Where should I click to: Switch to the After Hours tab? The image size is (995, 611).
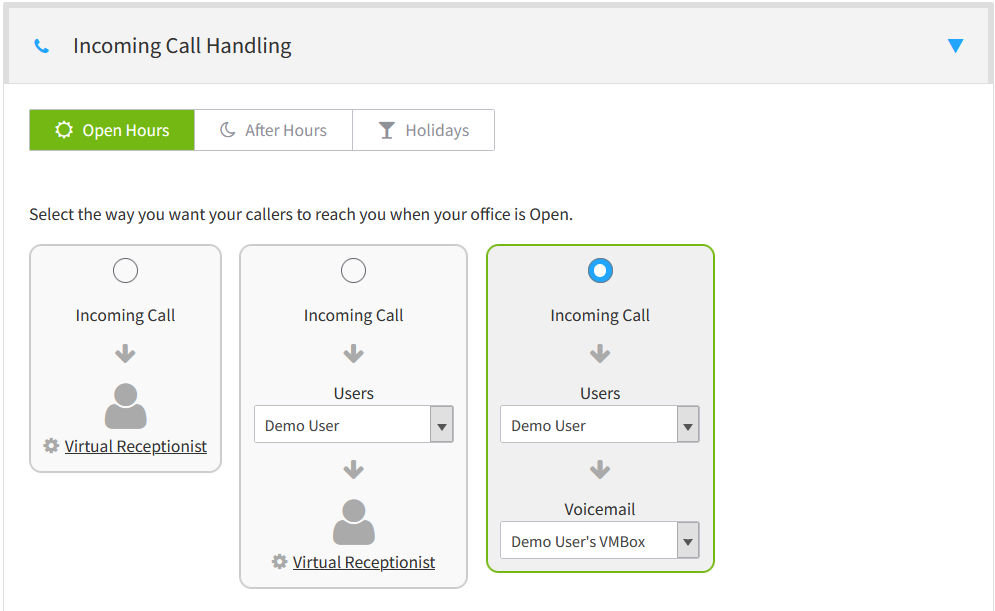[x=273, y=130]
